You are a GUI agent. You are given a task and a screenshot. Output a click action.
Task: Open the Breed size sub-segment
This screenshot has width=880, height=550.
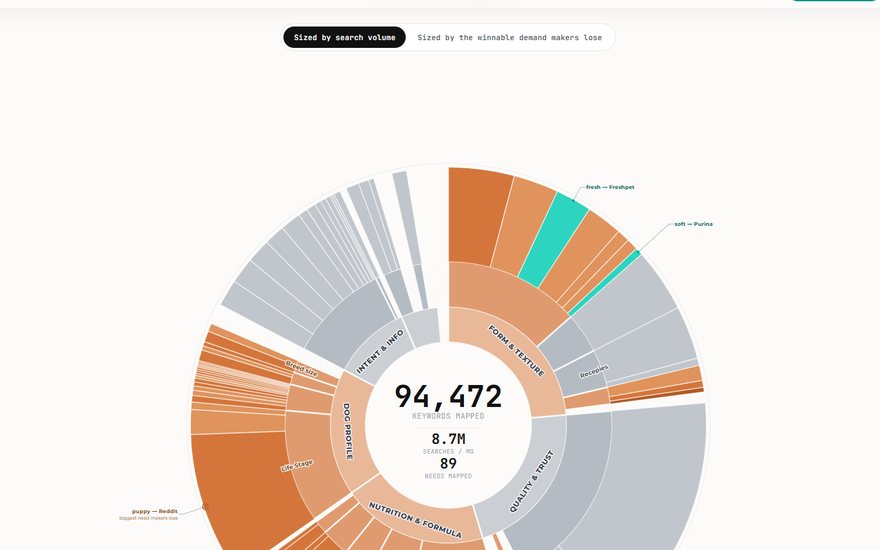(301, 369)
